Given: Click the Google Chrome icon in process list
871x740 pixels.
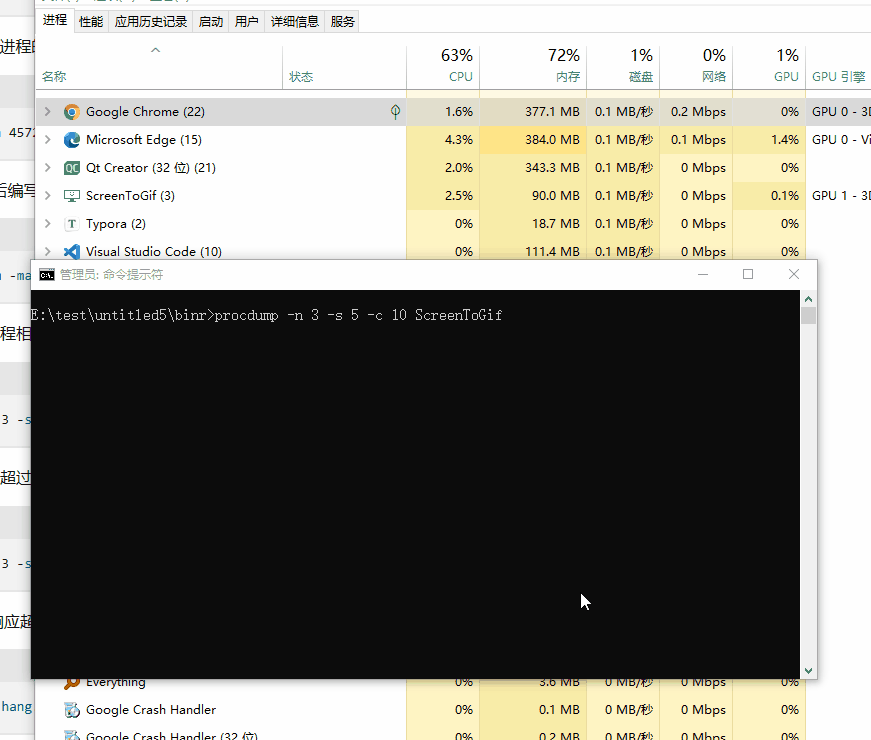Looking at the screenshot, I should 72,112.
